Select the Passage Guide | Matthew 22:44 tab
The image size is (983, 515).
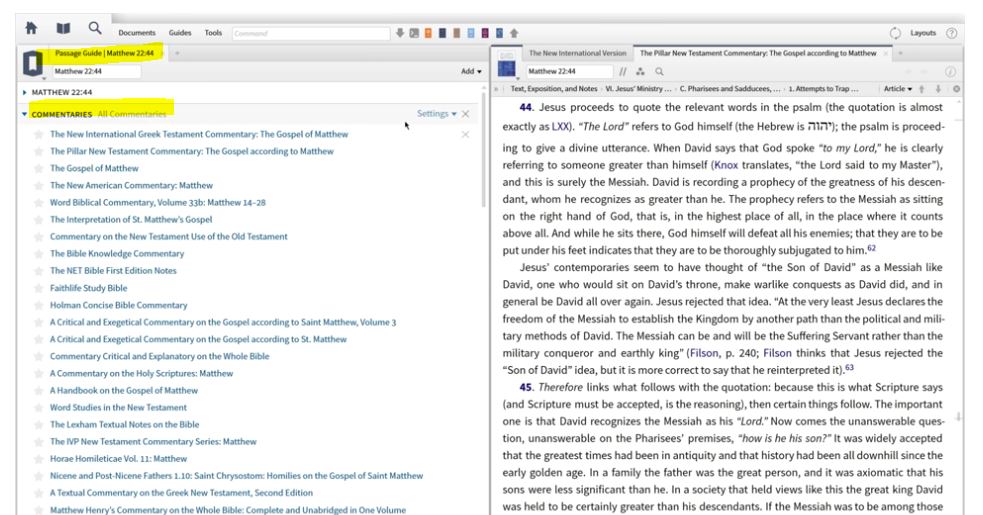(x=104, y=53)
